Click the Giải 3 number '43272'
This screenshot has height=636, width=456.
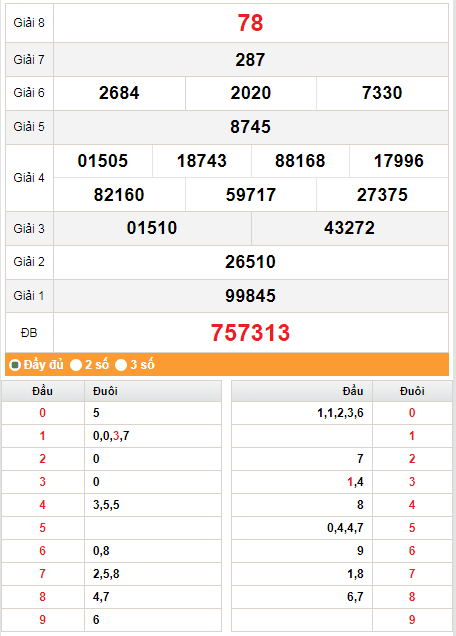point(349,228)
